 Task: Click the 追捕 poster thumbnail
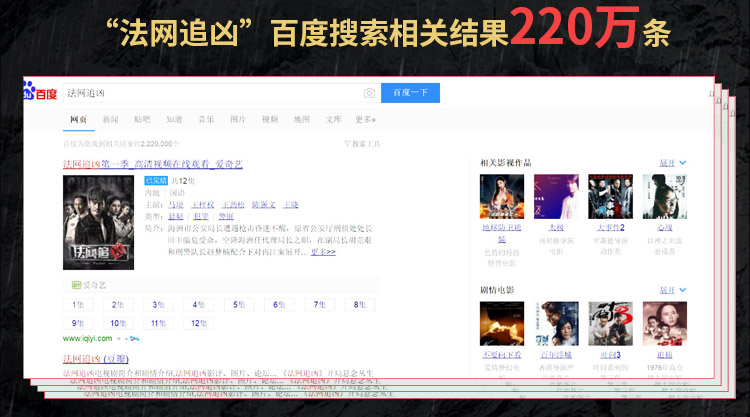pyautogui.click(x=665, y=324)
